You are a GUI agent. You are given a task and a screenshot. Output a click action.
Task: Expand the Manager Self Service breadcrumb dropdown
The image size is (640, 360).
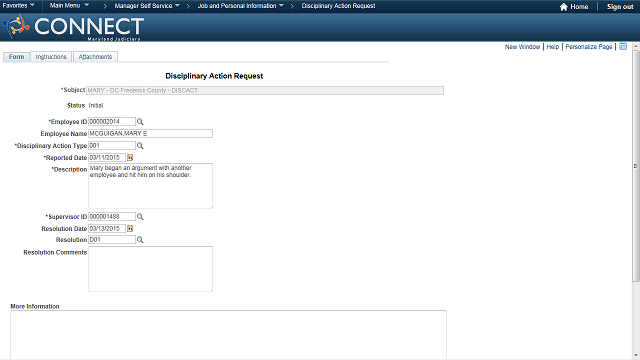147,6
